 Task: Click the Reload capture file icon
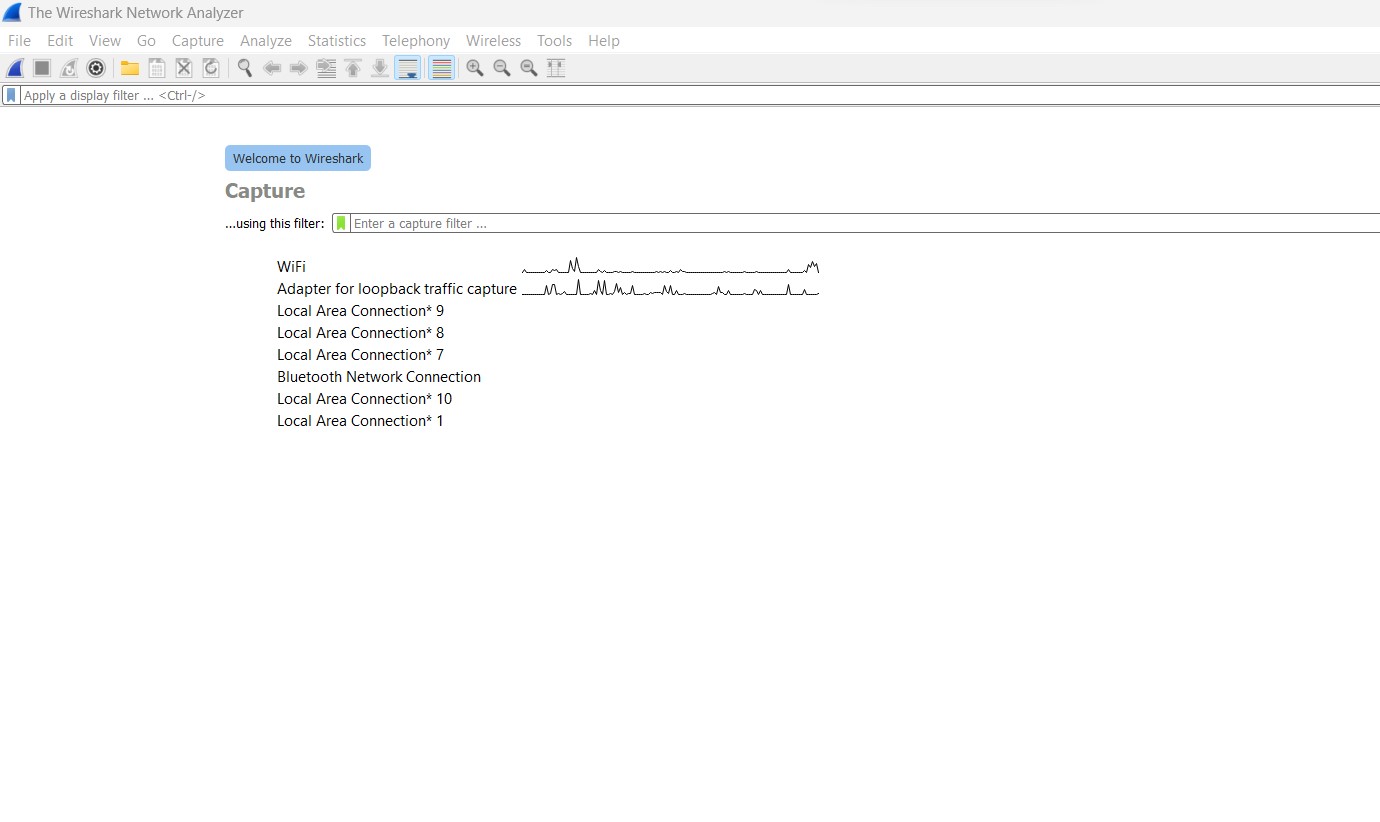tap(211, 68)
